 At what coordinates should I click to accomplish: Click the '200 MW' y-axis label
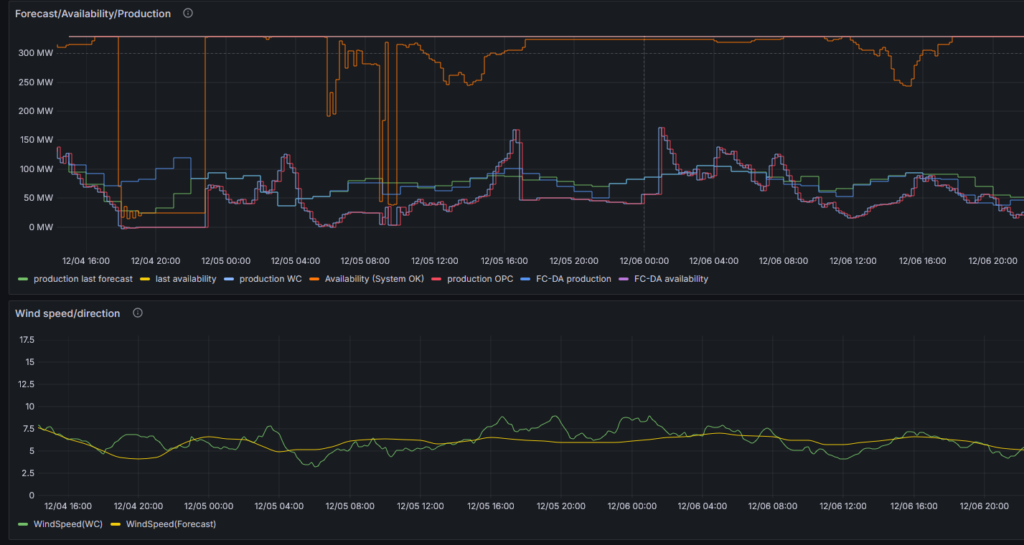coord(36,111)
